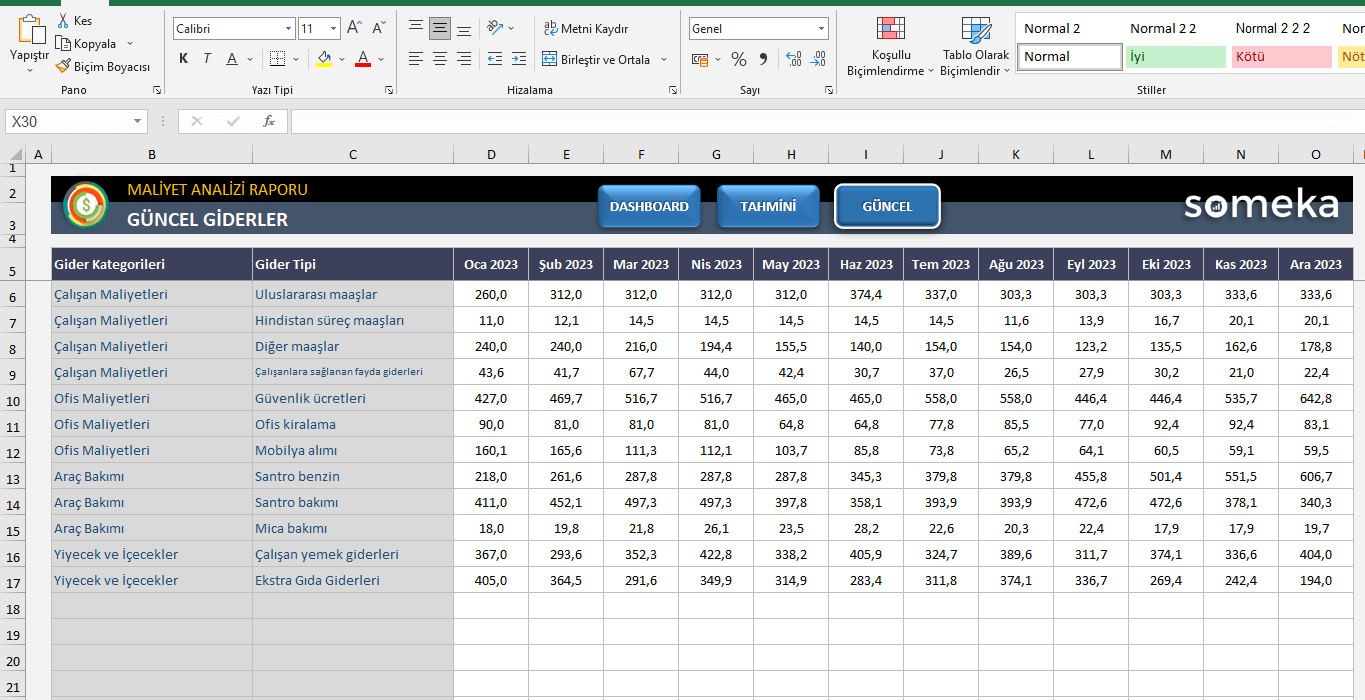Increase decimal places

[794, 60]
